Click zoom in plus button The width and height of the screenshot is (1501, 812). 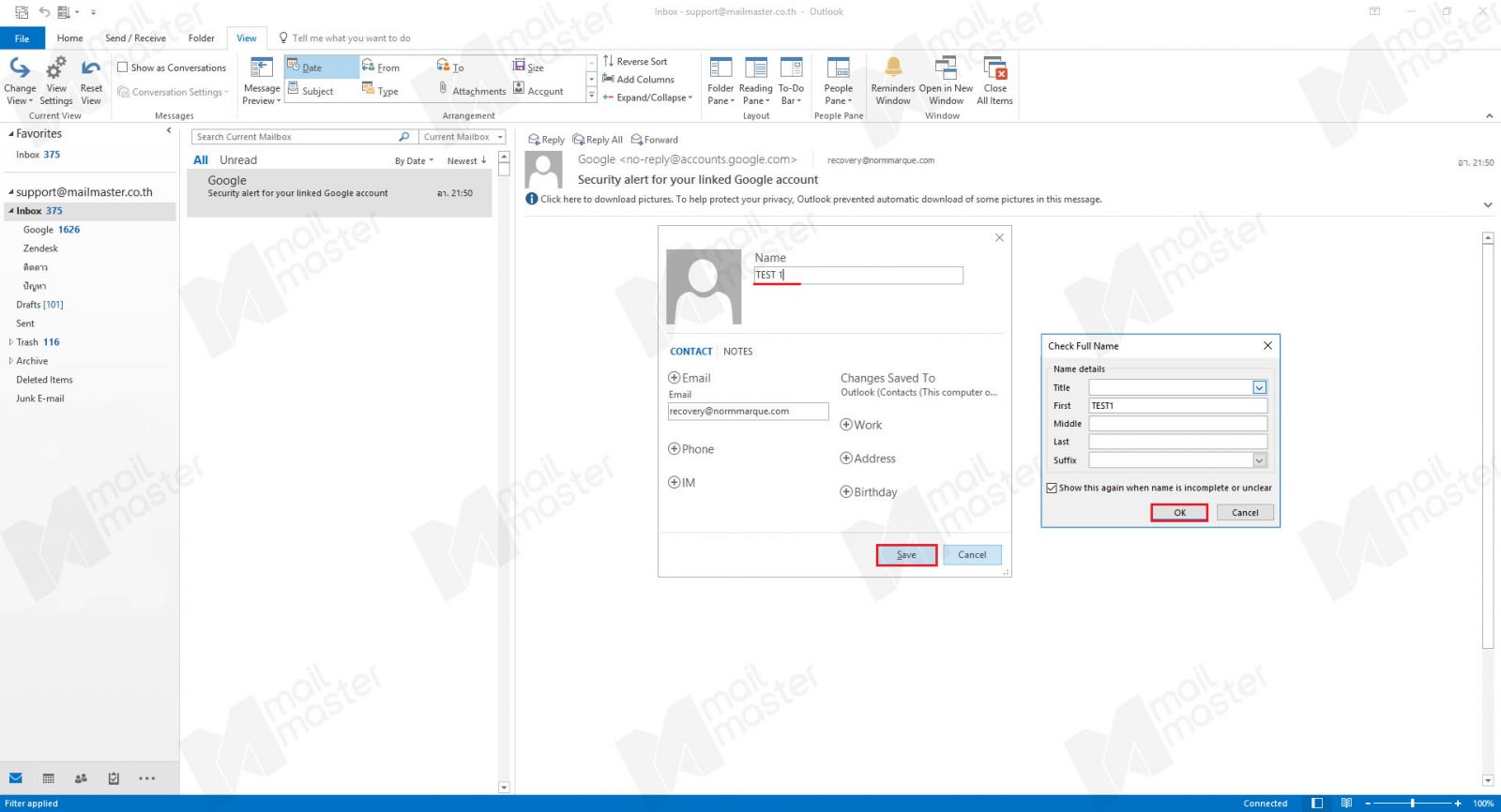[x=1458, y=804]
